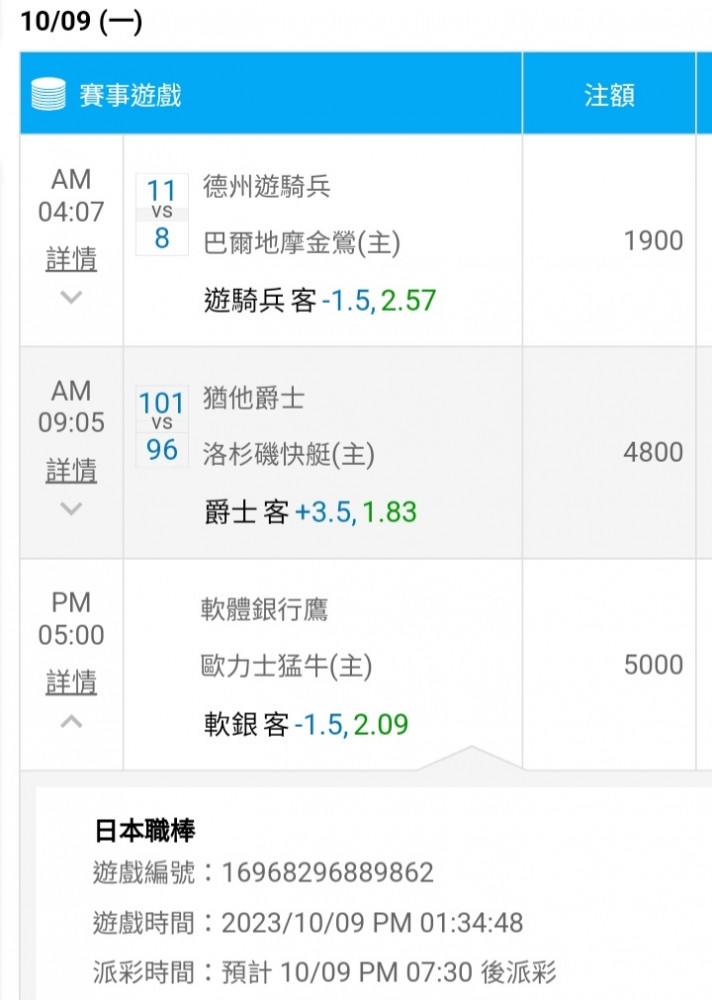712x1000 pixels.
Task: Select the 注額 column header
Action: (x=609, y=95)
